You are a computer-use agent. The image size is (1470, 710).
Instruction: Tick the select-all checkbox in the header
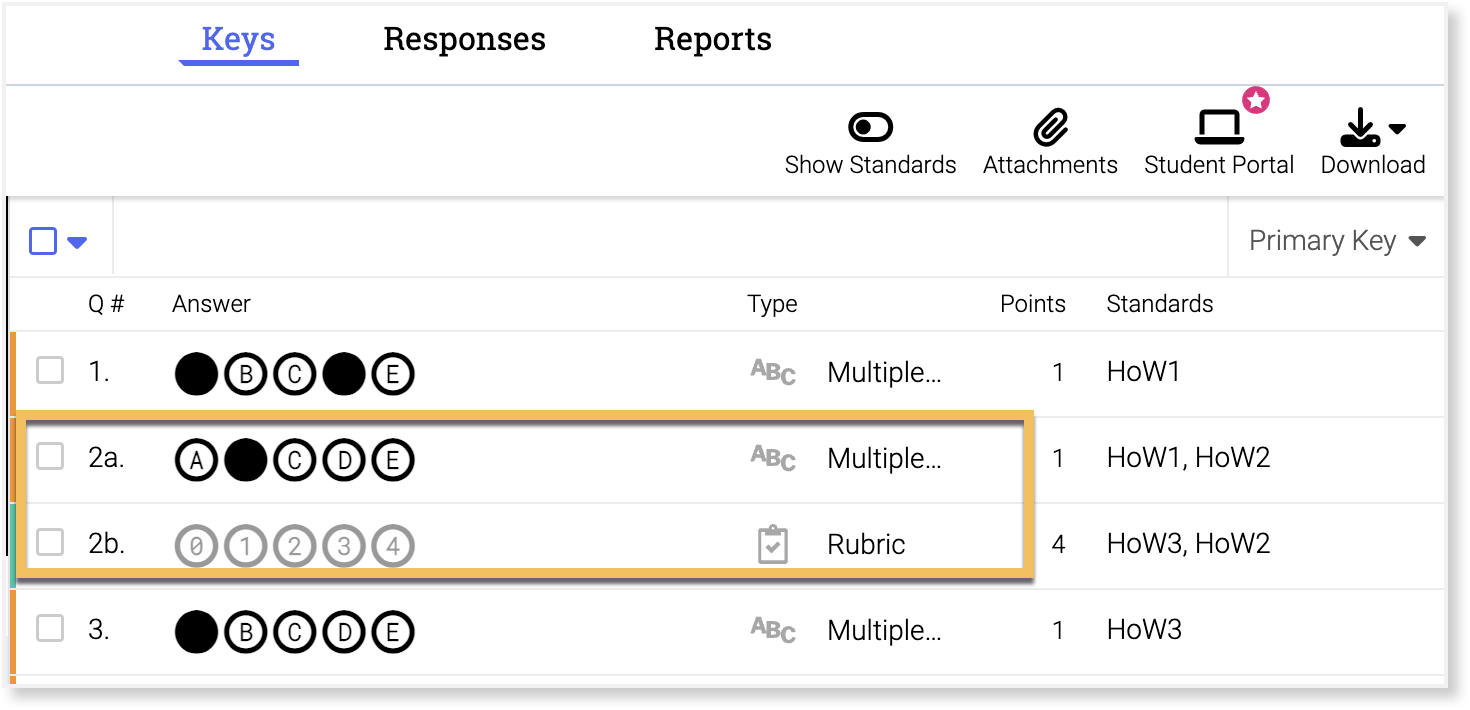[43, 241]
